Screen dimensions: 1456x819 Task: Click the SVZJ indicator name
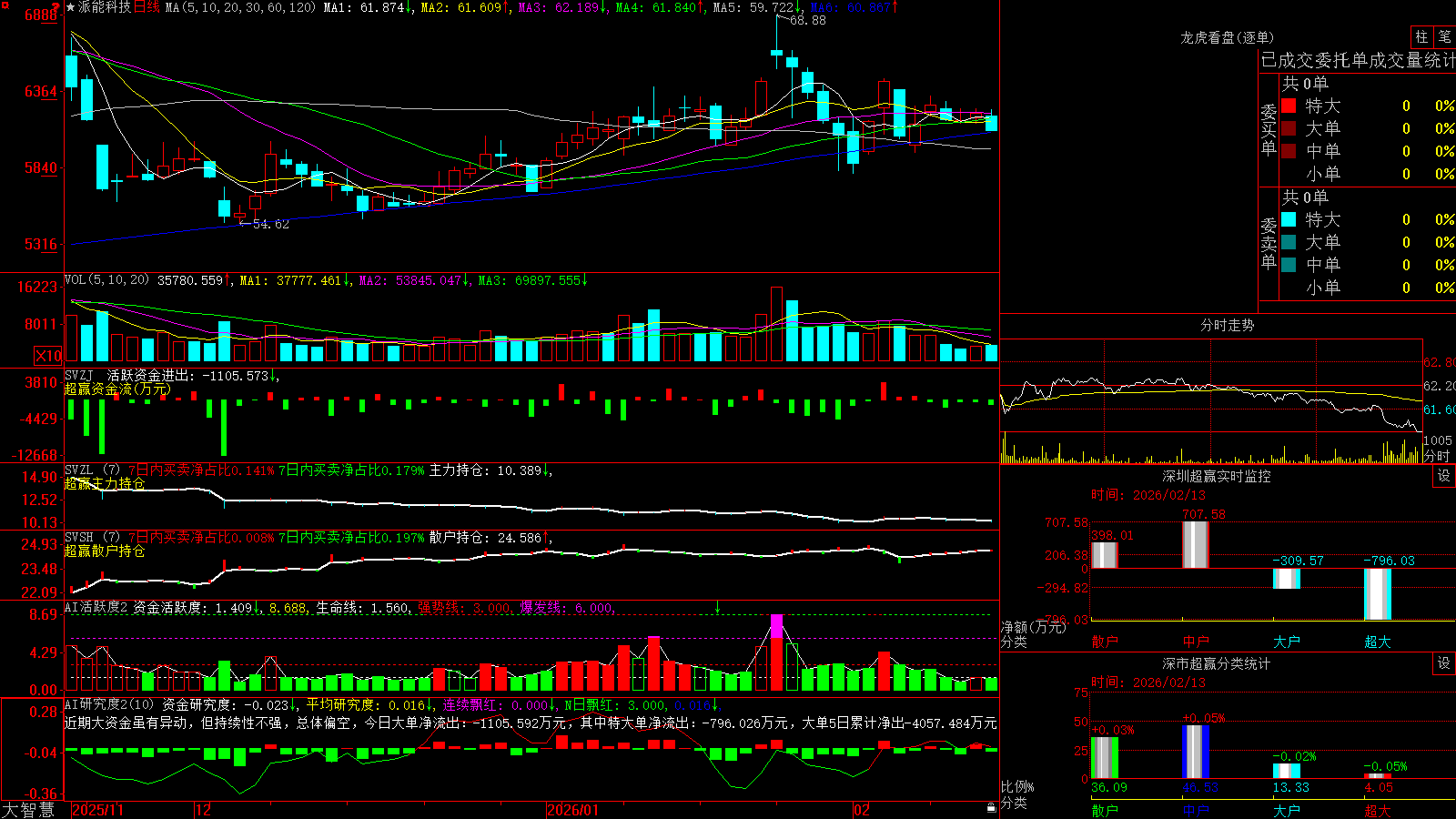coord(79,375)
